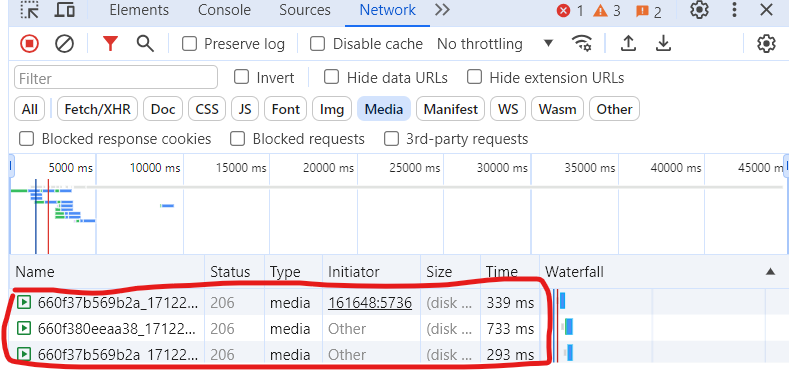The image size is (789, 370).
Task: Click the red error count badge
Action: click(x=570, y=11)
